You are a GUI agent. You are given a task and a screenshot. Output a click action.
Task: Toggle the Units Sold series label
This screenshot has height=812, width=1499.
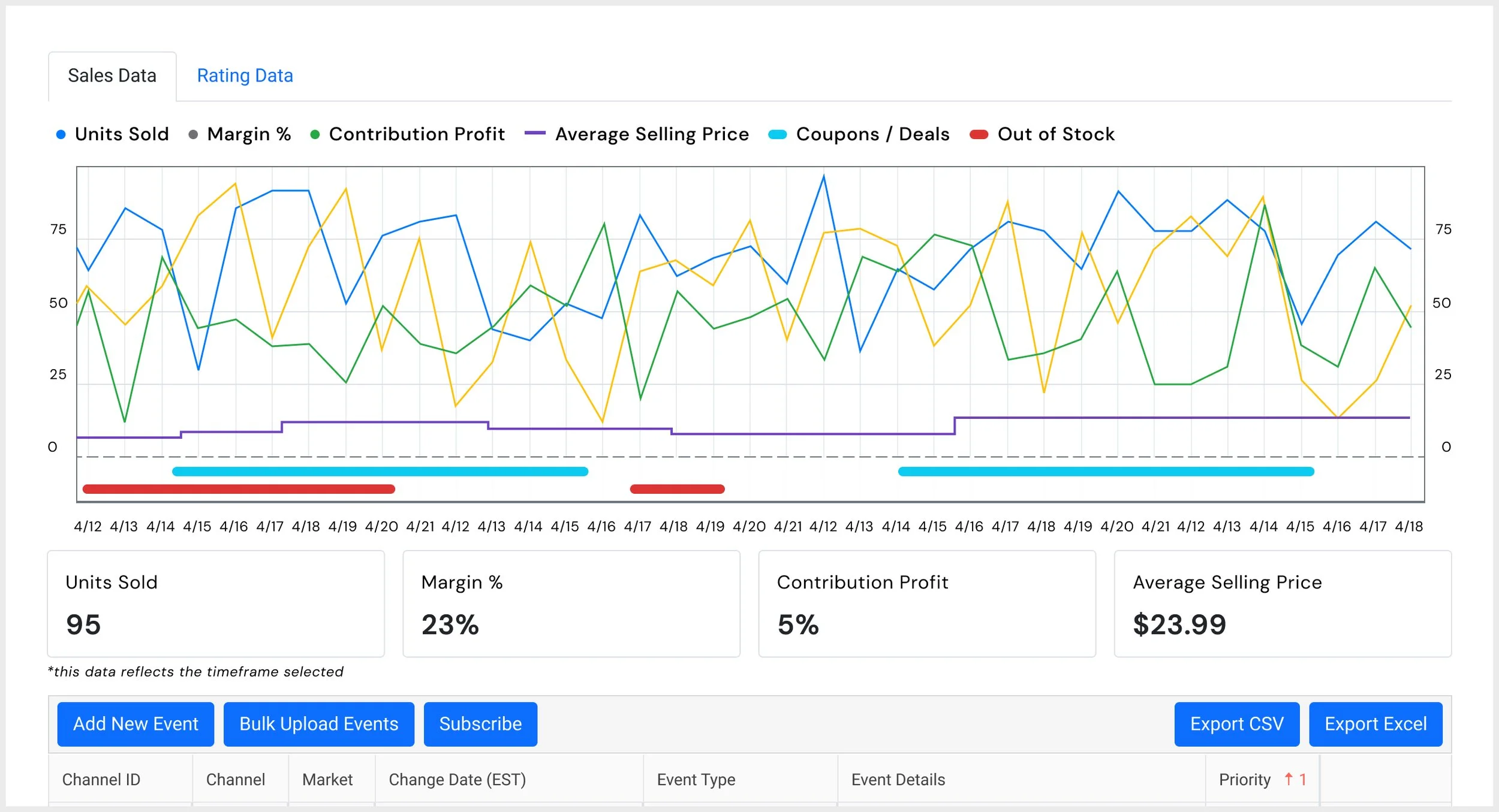pos(122,134)
